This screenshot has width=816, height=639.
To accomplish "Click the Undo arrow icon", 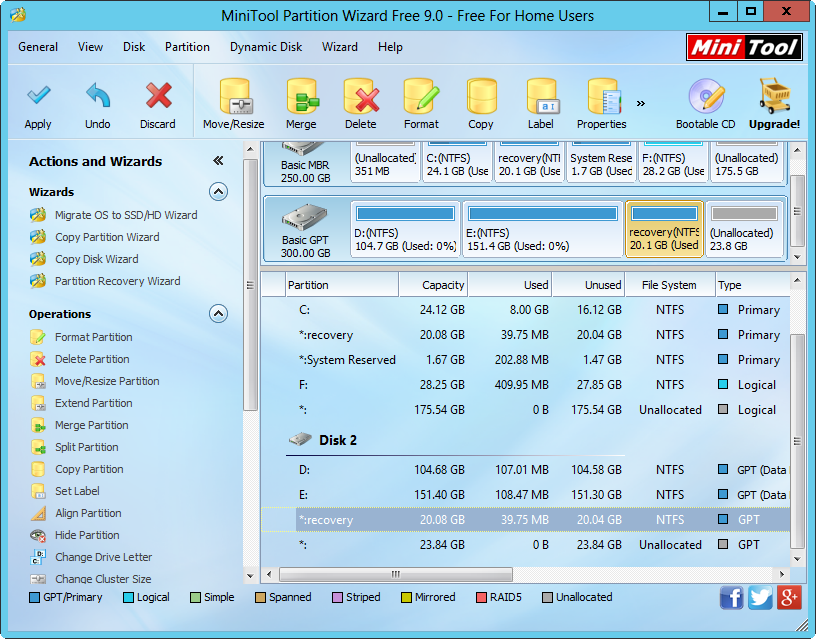I will click(98, 95).
